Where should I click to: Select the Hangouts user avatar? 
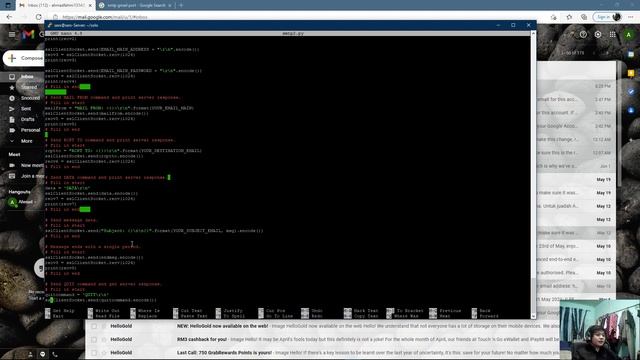point(12,202)
